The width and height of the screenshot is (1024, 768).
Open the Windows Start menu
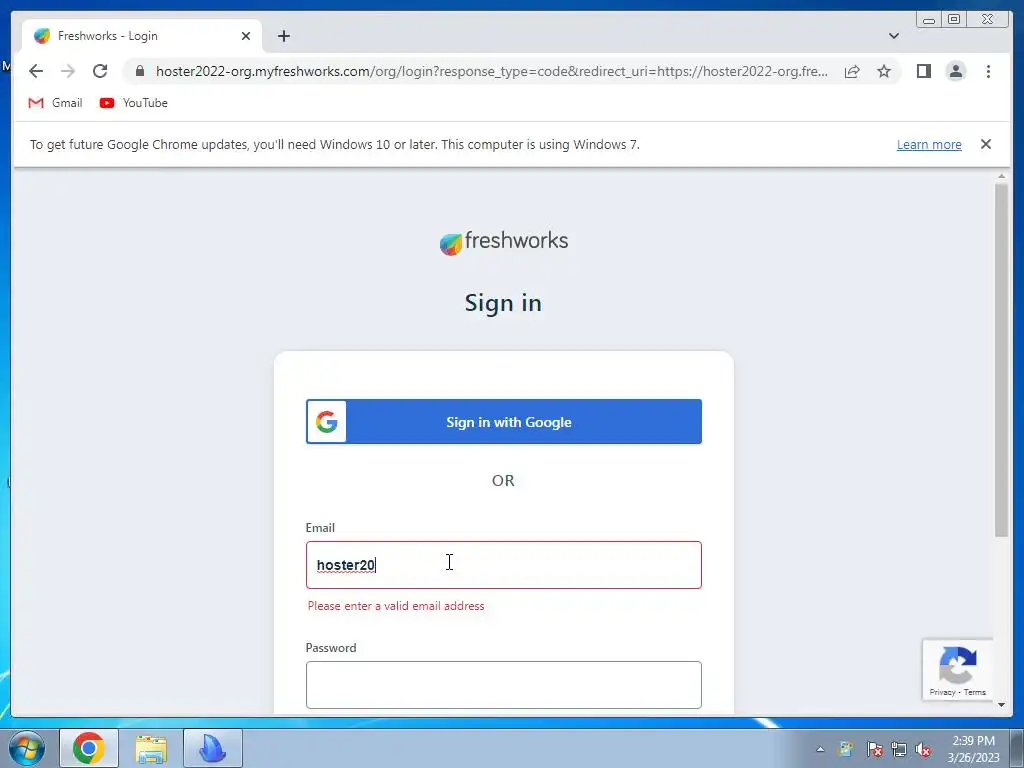point(27,748)
